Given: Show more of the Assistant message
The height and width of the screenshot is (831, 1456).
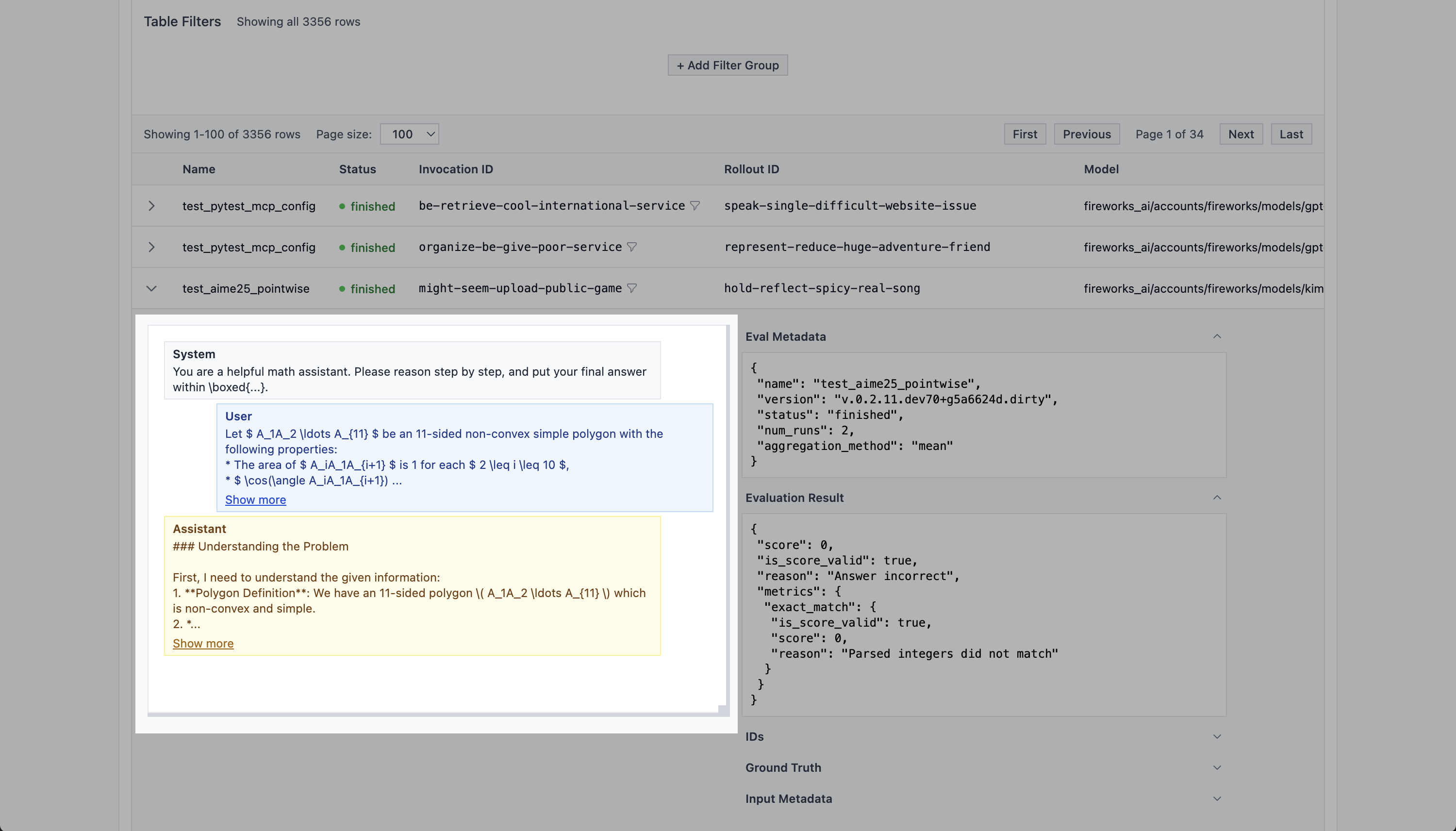Looking at the screenshot, I should point(203,643).
